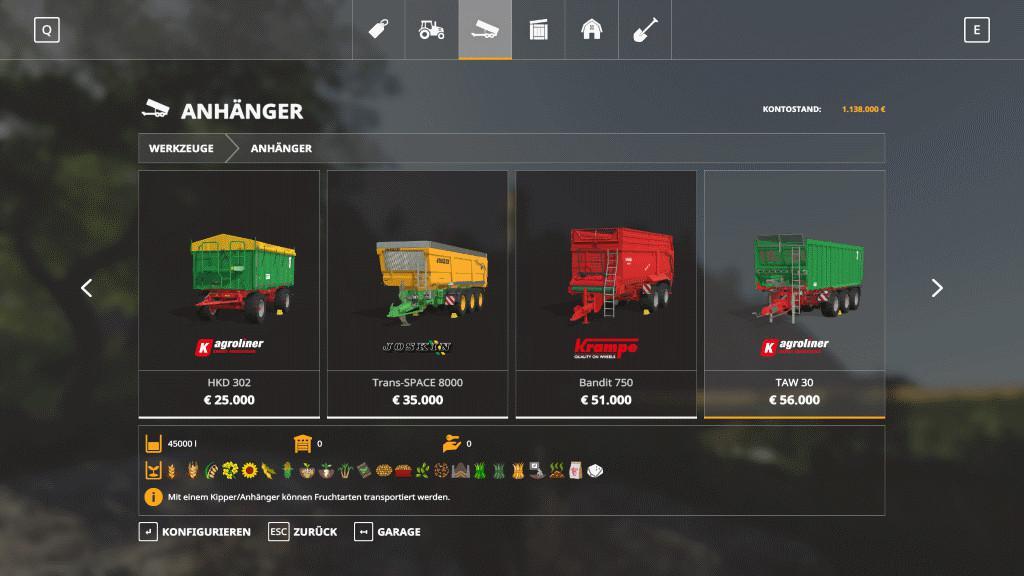
Task: Select the TAW 30 trailer card
Action: coord(795,294)
